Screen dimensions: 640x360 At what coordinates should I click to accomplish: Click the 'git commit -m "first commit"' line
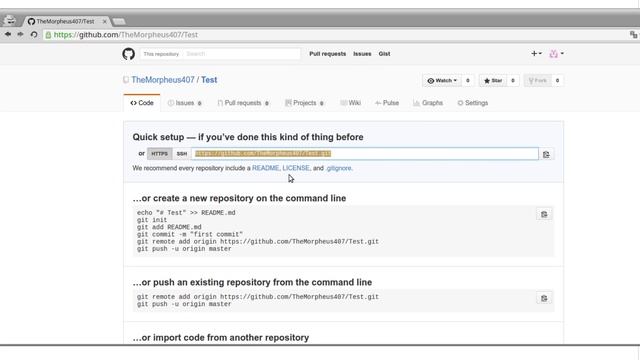[x=190, y=234]
